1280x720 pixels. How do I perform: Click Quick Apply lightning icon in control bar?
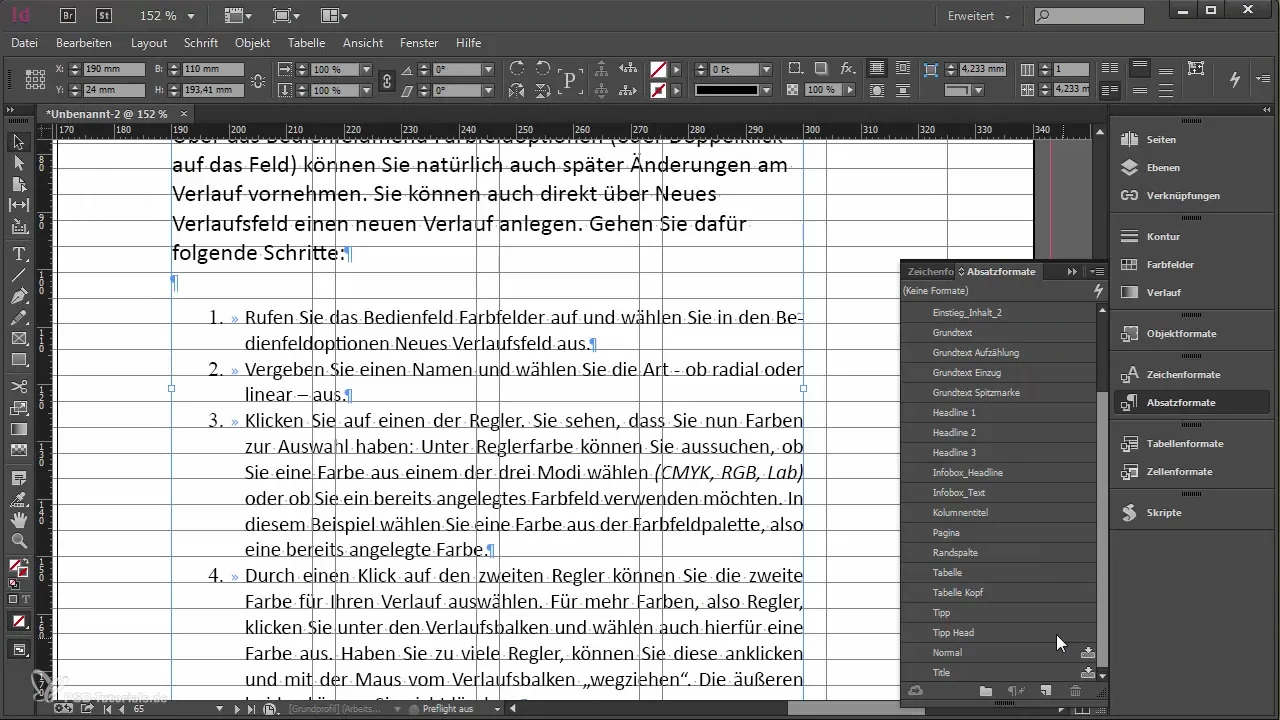click(1234, 79)
